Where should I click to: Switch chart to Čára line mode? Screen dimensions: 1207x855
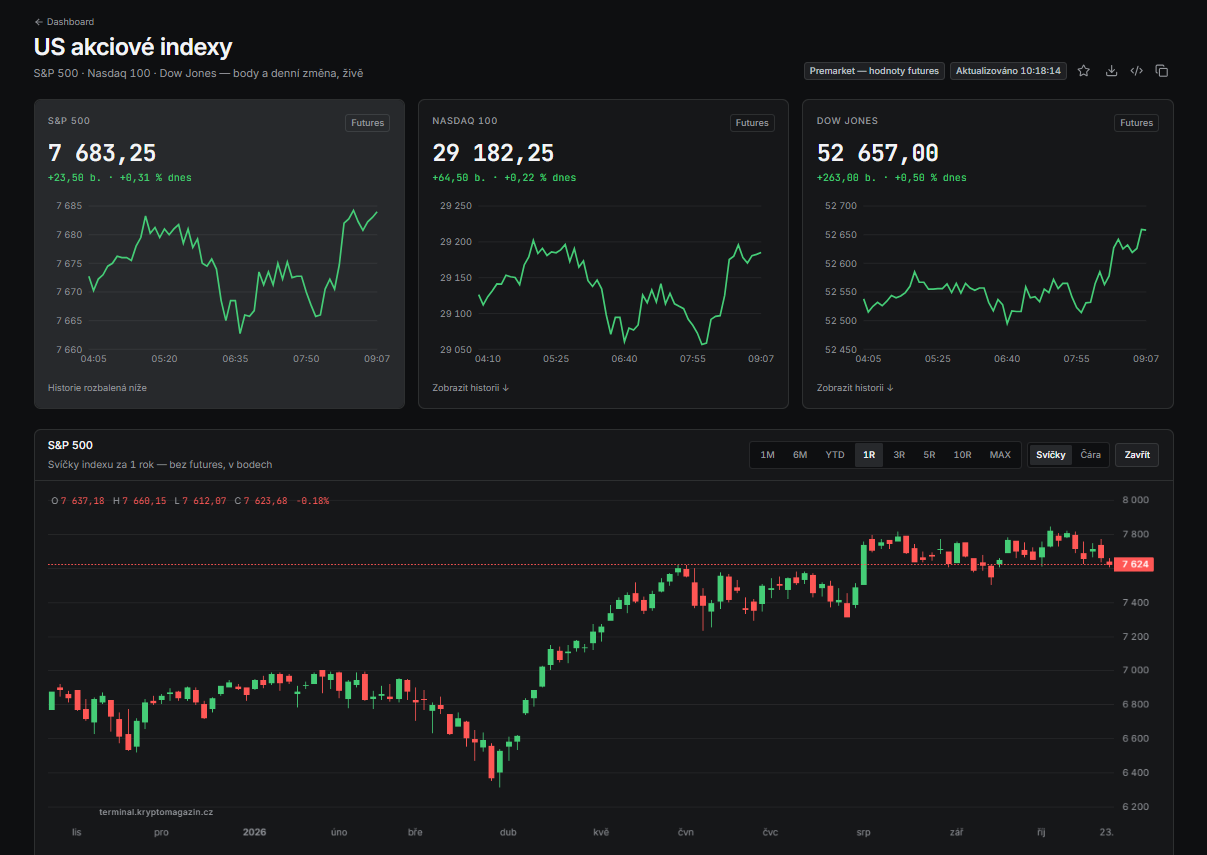[x=1091, y=455]
